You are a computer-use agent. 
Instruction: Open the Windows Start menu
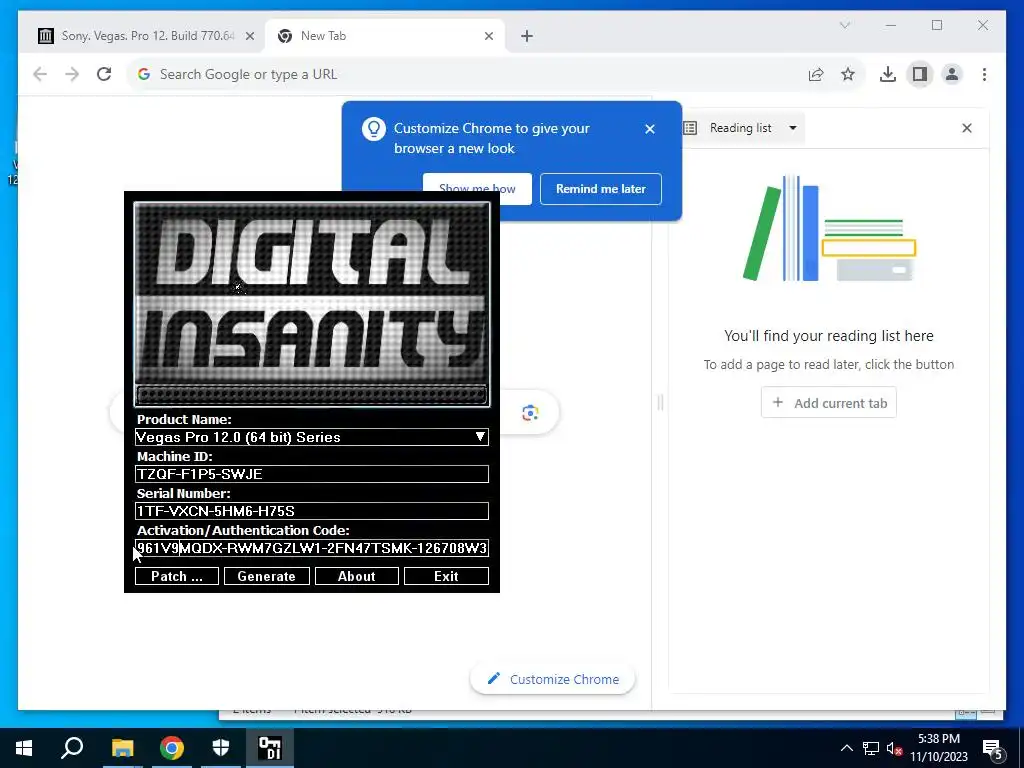[x=24, y=748]
